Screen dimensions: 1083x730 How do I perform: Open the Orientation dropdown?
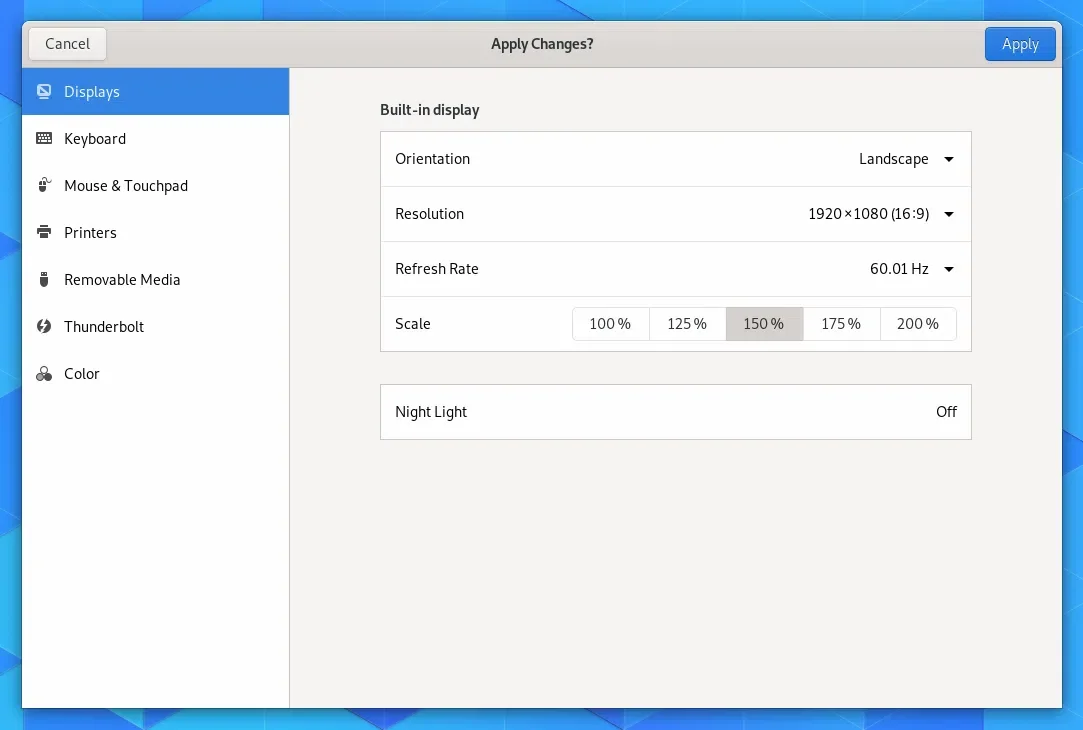click(x=905, y=158)
